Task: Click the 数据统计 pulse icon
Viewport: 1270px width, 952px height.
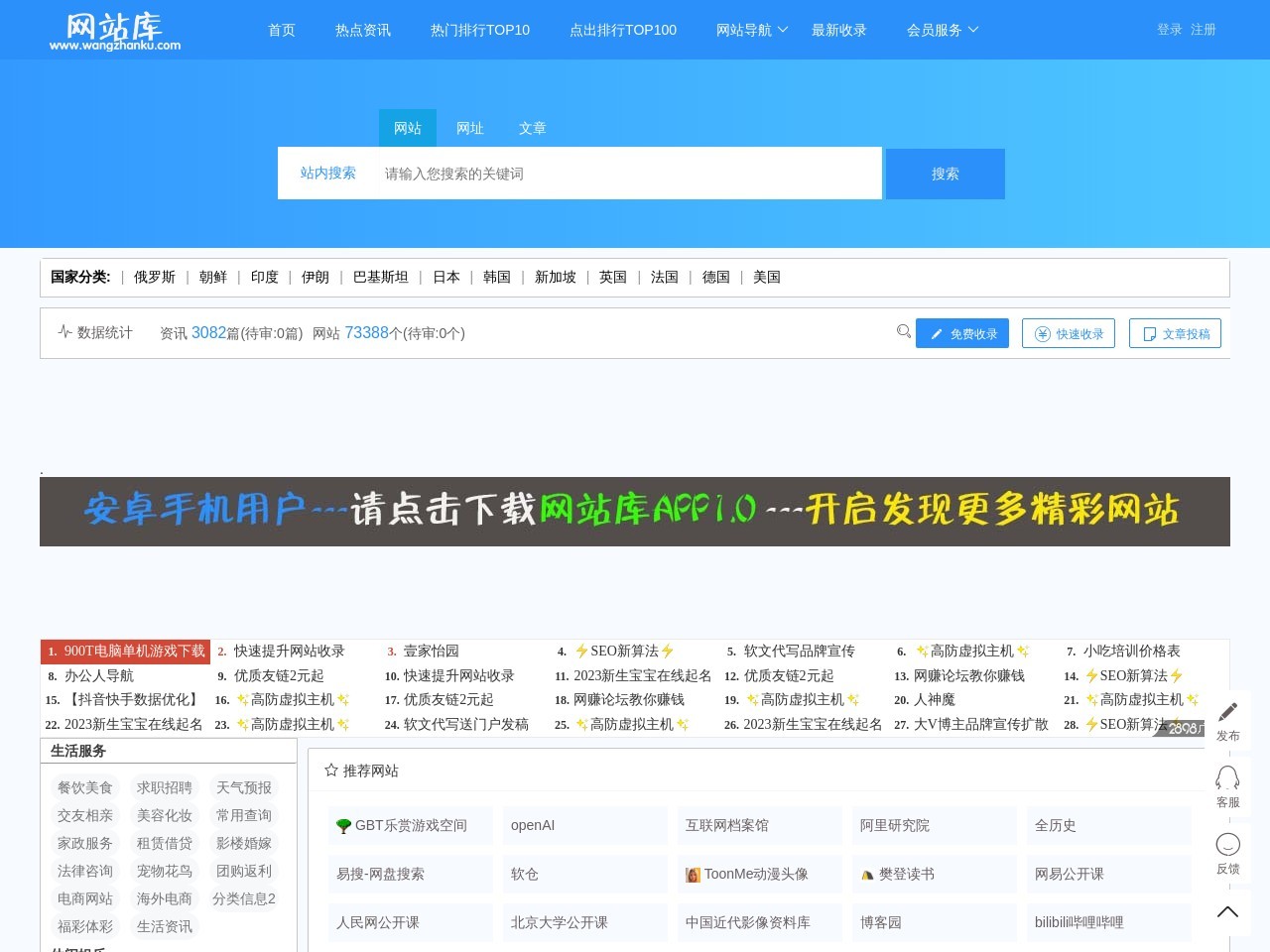Action: [64, 331]
